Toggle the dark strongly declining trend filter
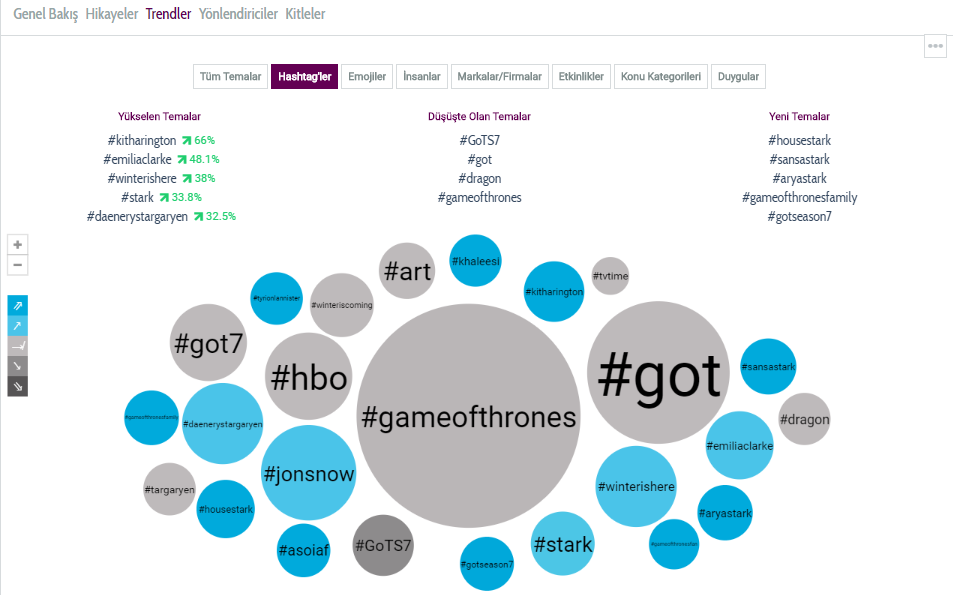The image size is (953, 595). pyautogui.click(x=18, y=386)
